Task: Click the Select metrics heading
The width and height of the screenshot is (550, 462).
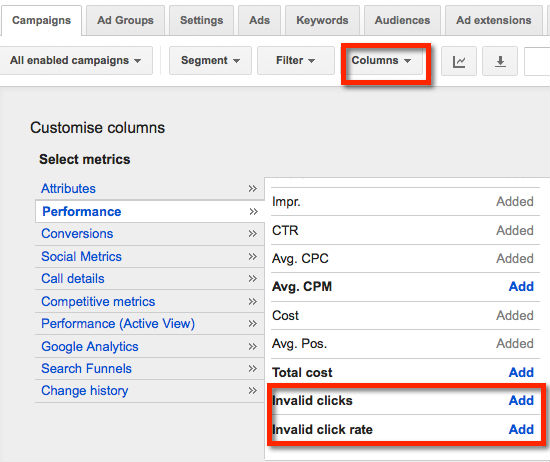Action: (85, 159)
